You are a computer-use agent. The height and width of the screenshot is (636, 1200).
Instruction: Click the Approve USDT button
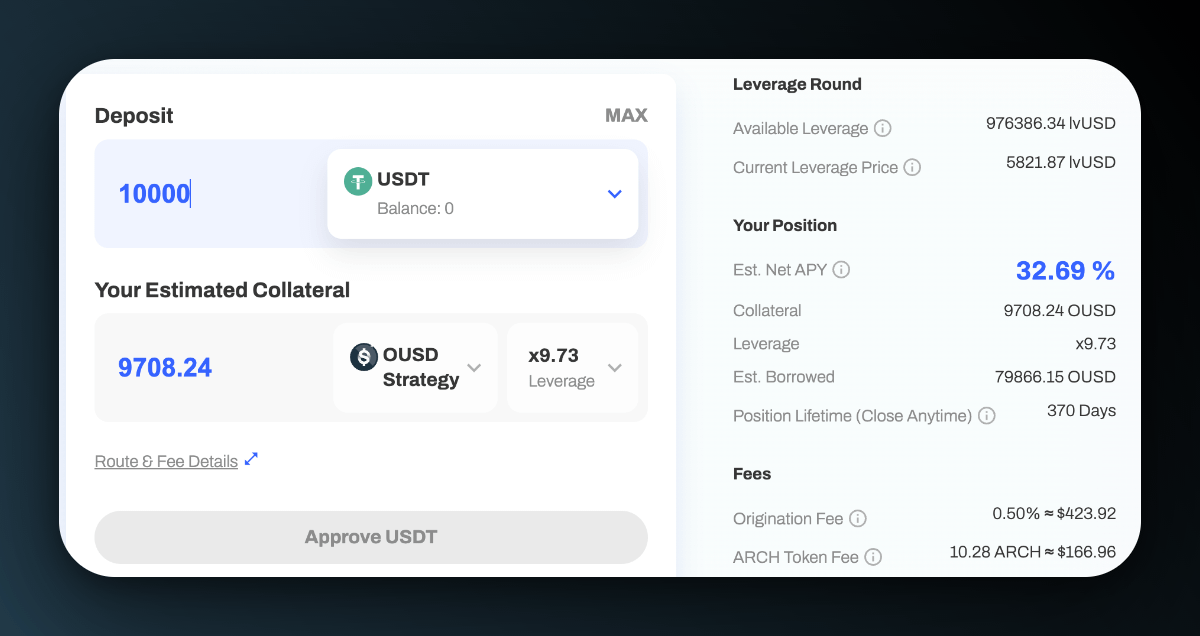(x=371, y=537)
